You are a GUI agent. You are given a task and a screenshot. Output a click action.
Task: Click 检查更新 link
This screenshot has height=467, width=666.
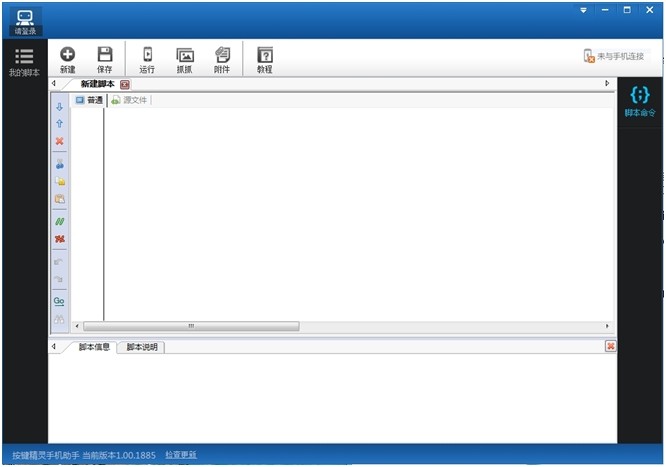[181, 455]
